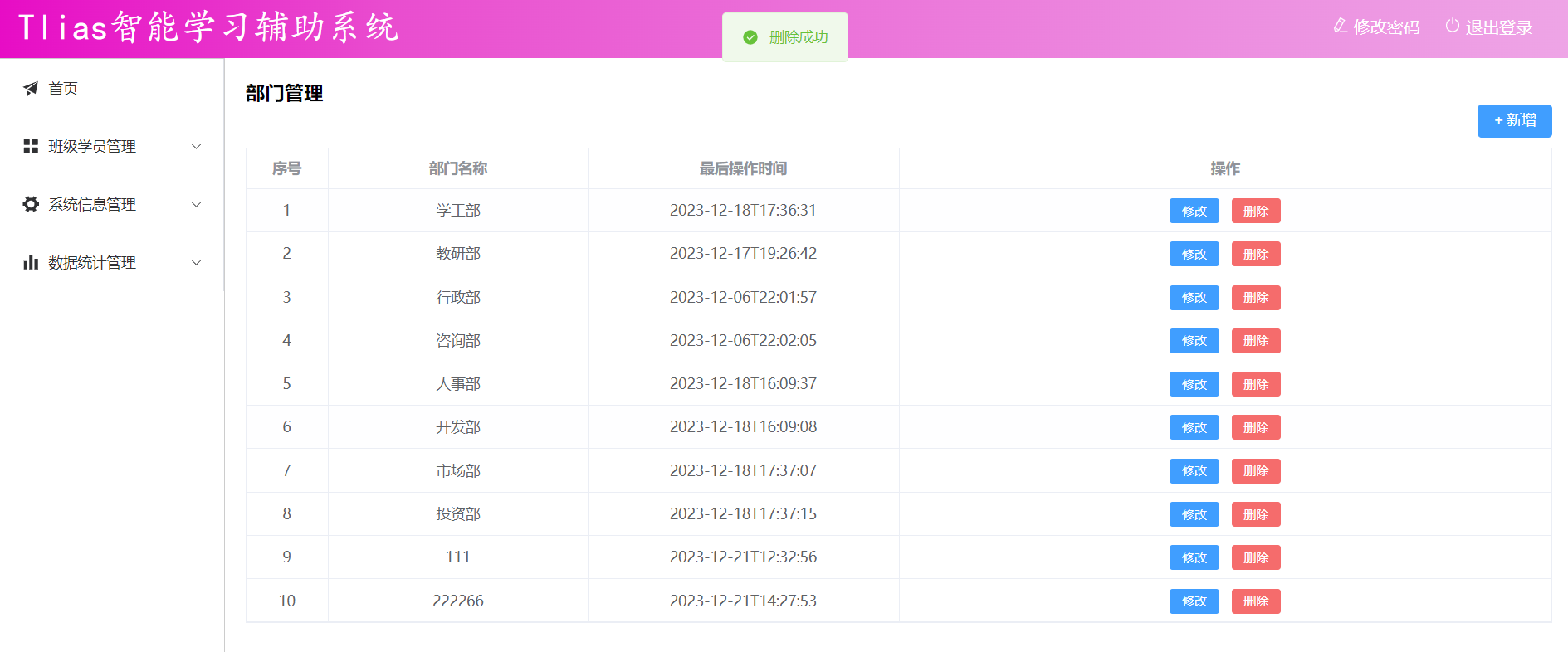The width and height of the screenshot is (1568, 652).
Task: Open the 系统信息管理 menu
Action: (112, 205)
